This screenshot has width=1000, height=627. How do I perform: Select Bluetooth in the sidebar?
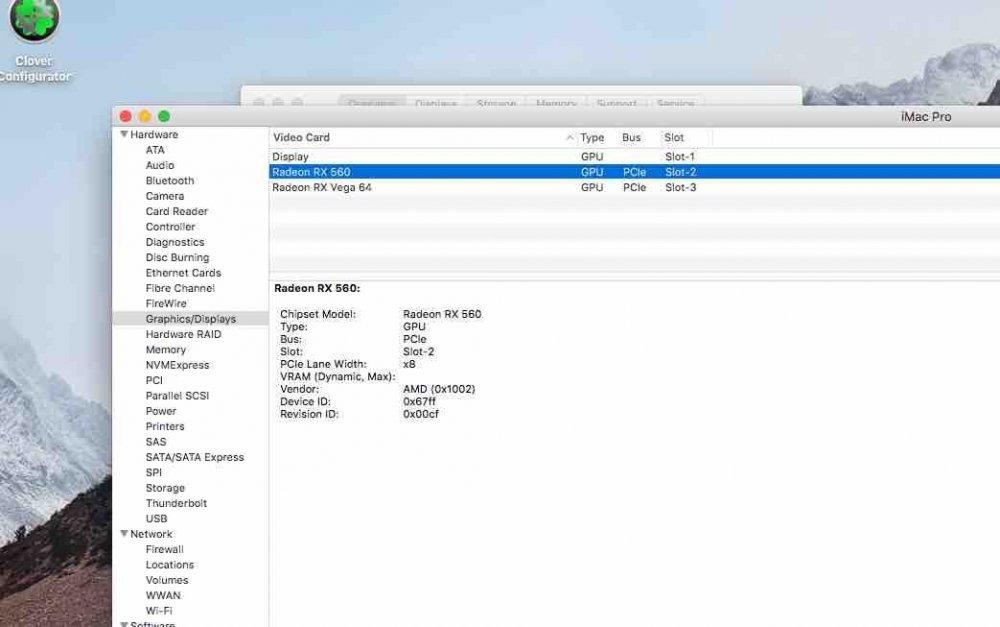(x=170, y=181)
